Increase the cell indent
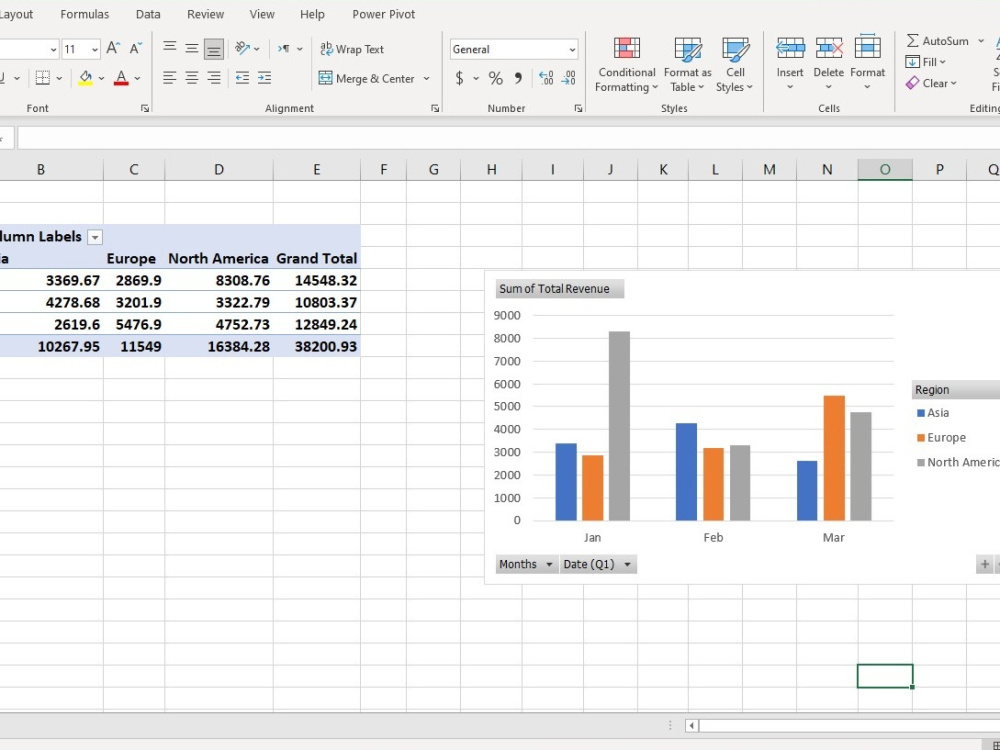Viewport: 1000px width, 750px height. click(264, 78)
